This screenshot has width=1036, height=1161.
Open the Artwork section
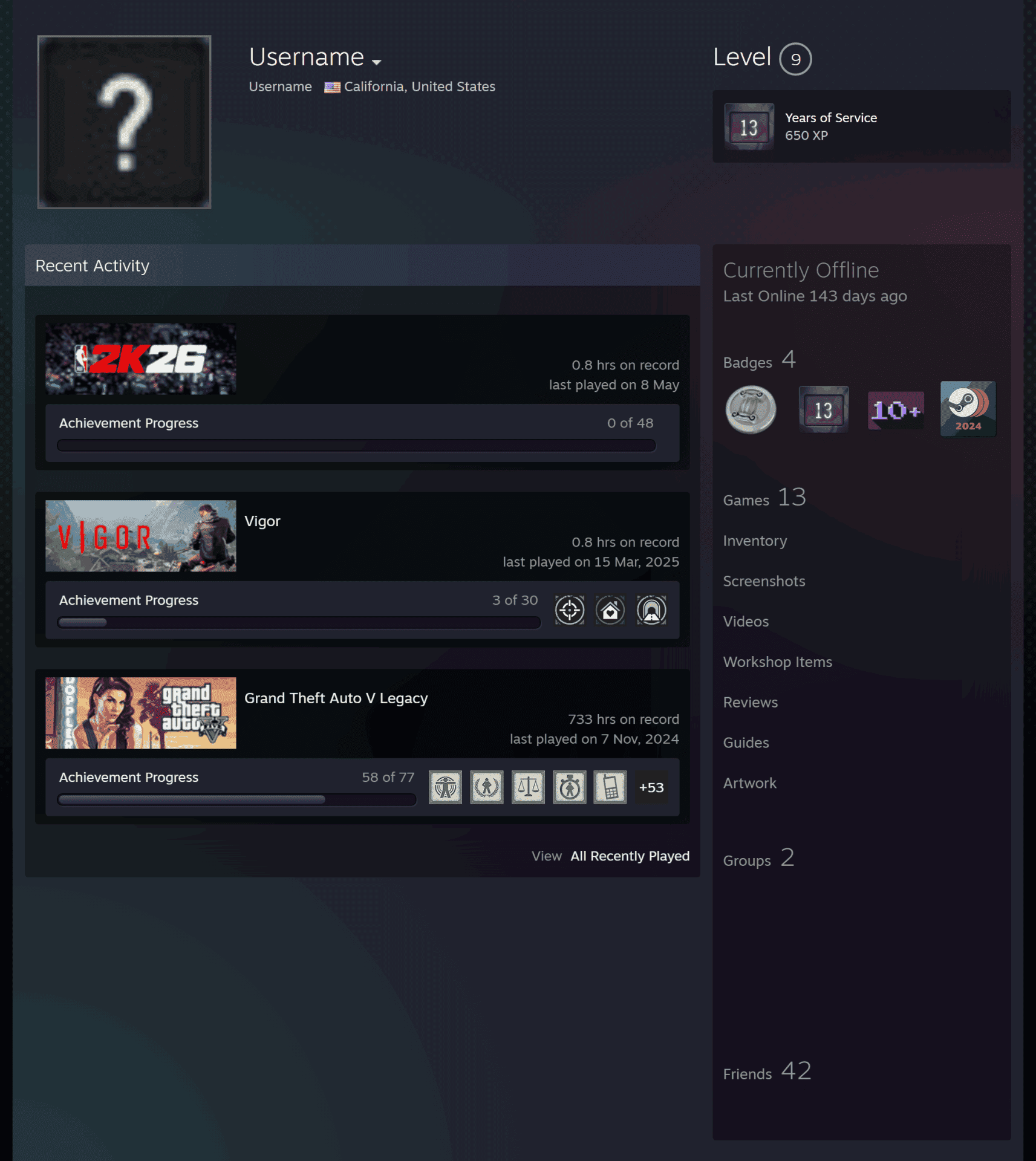pos(749,783)
